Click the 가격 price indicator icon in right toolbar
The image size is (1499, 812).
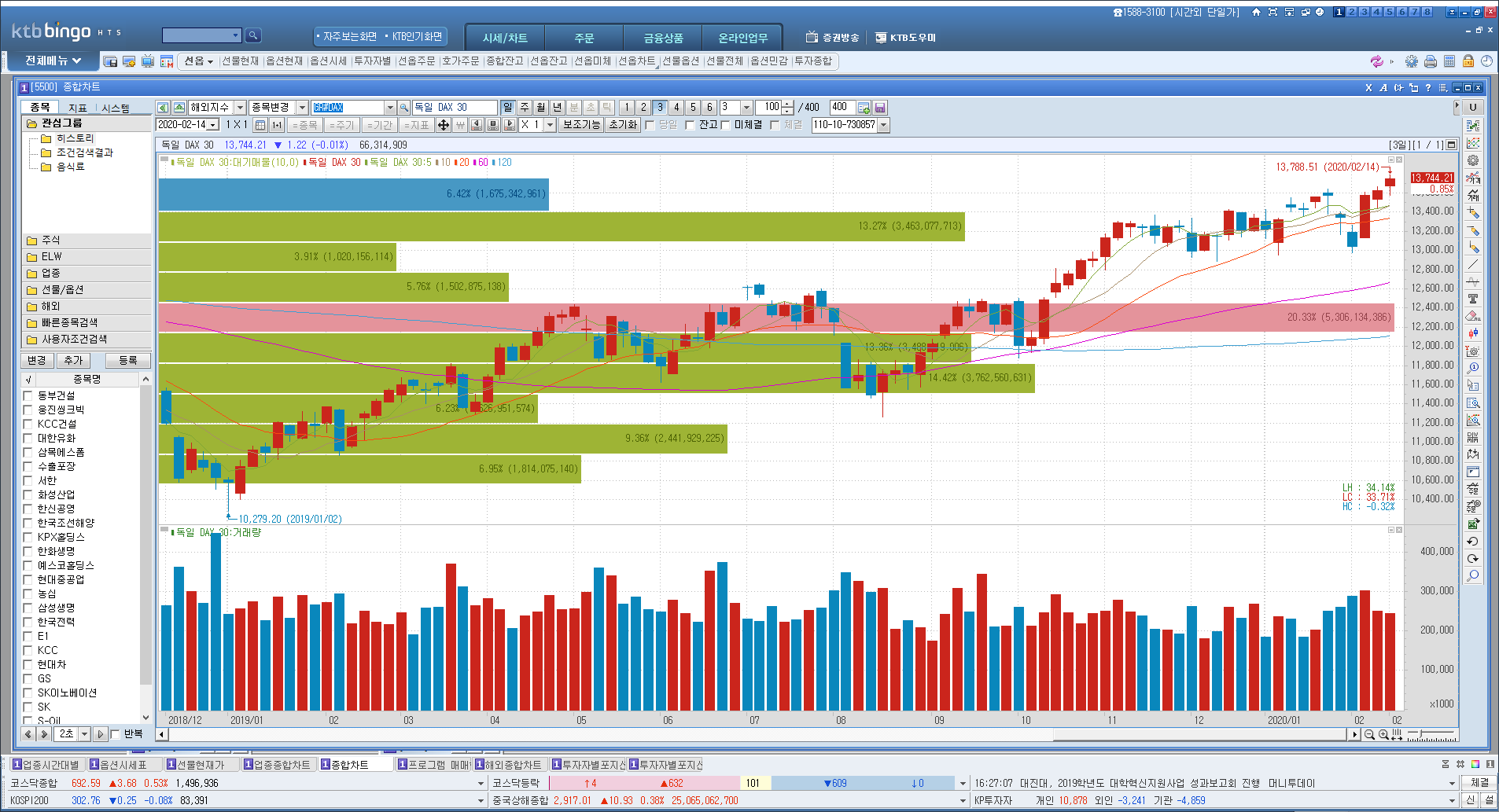point(1473,178)
